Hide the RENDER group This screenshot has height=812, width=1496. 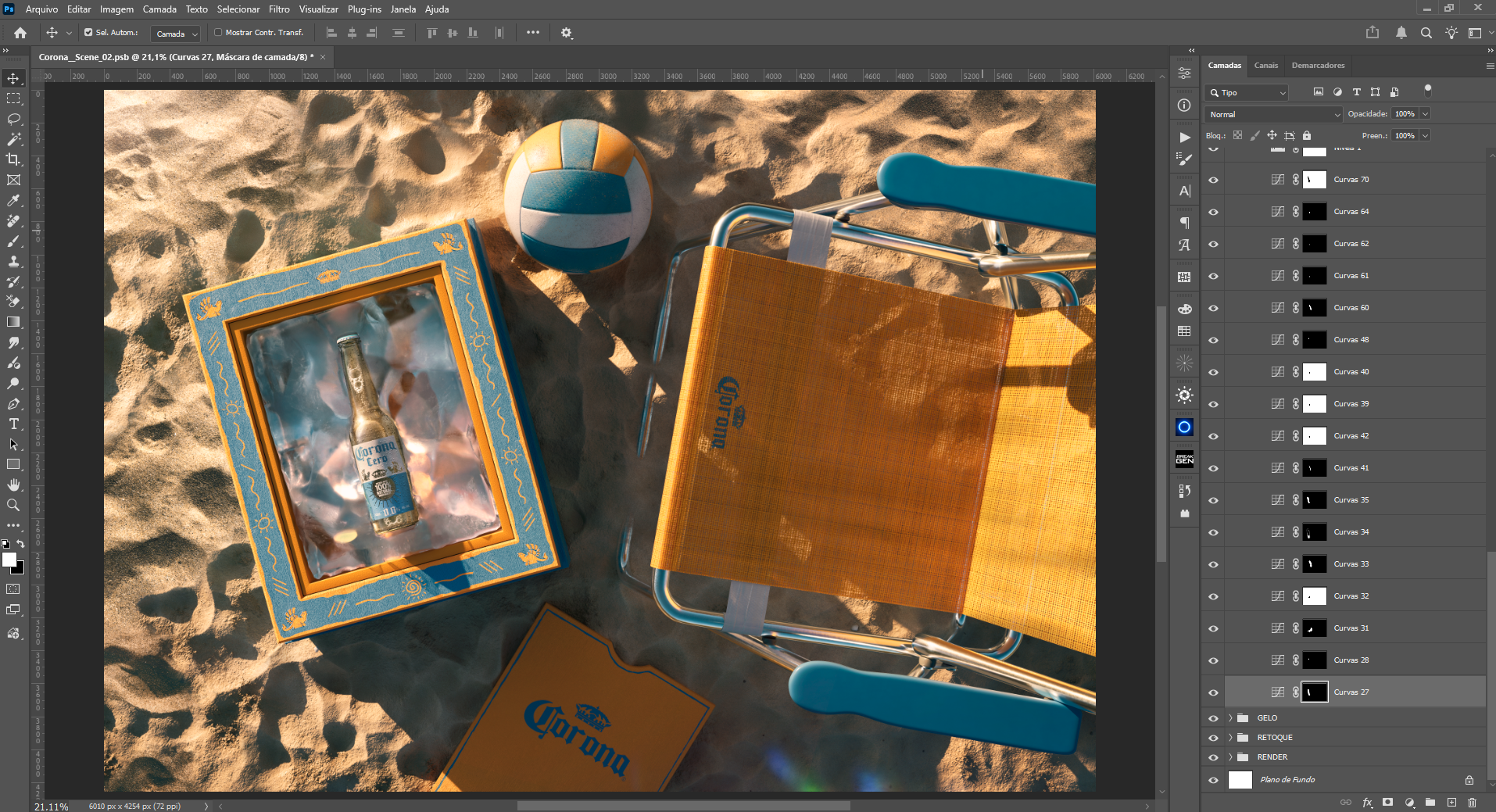[1214, 757]
